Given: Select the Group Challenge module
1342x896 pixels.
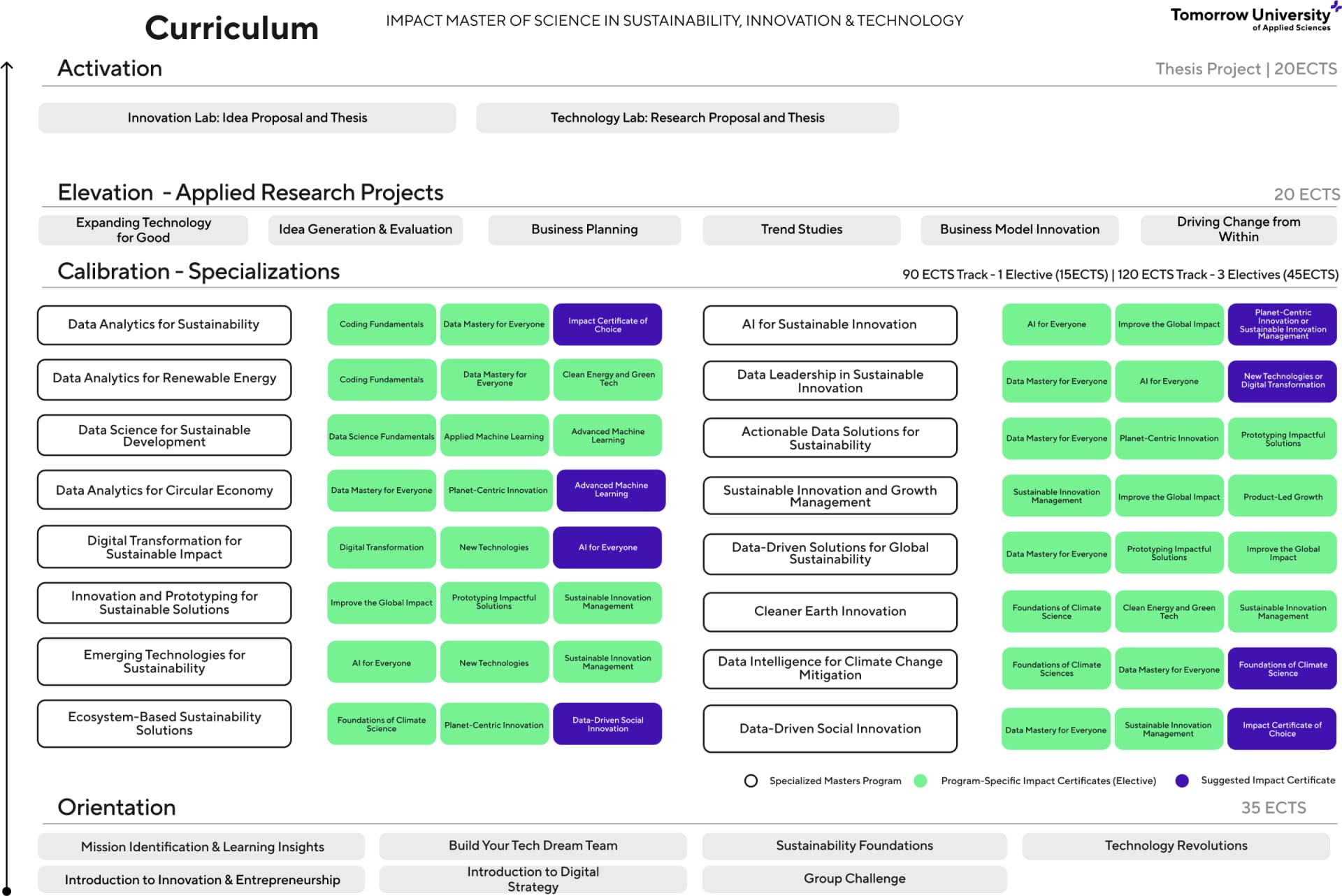Looking at the screenshot, I should pos(854,879).
